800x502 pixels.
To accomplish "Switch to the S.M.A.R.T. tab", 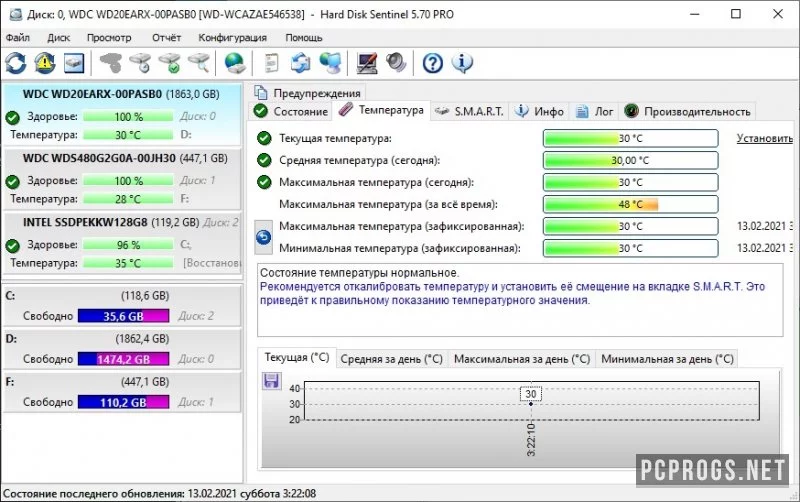I will (470, 111).
